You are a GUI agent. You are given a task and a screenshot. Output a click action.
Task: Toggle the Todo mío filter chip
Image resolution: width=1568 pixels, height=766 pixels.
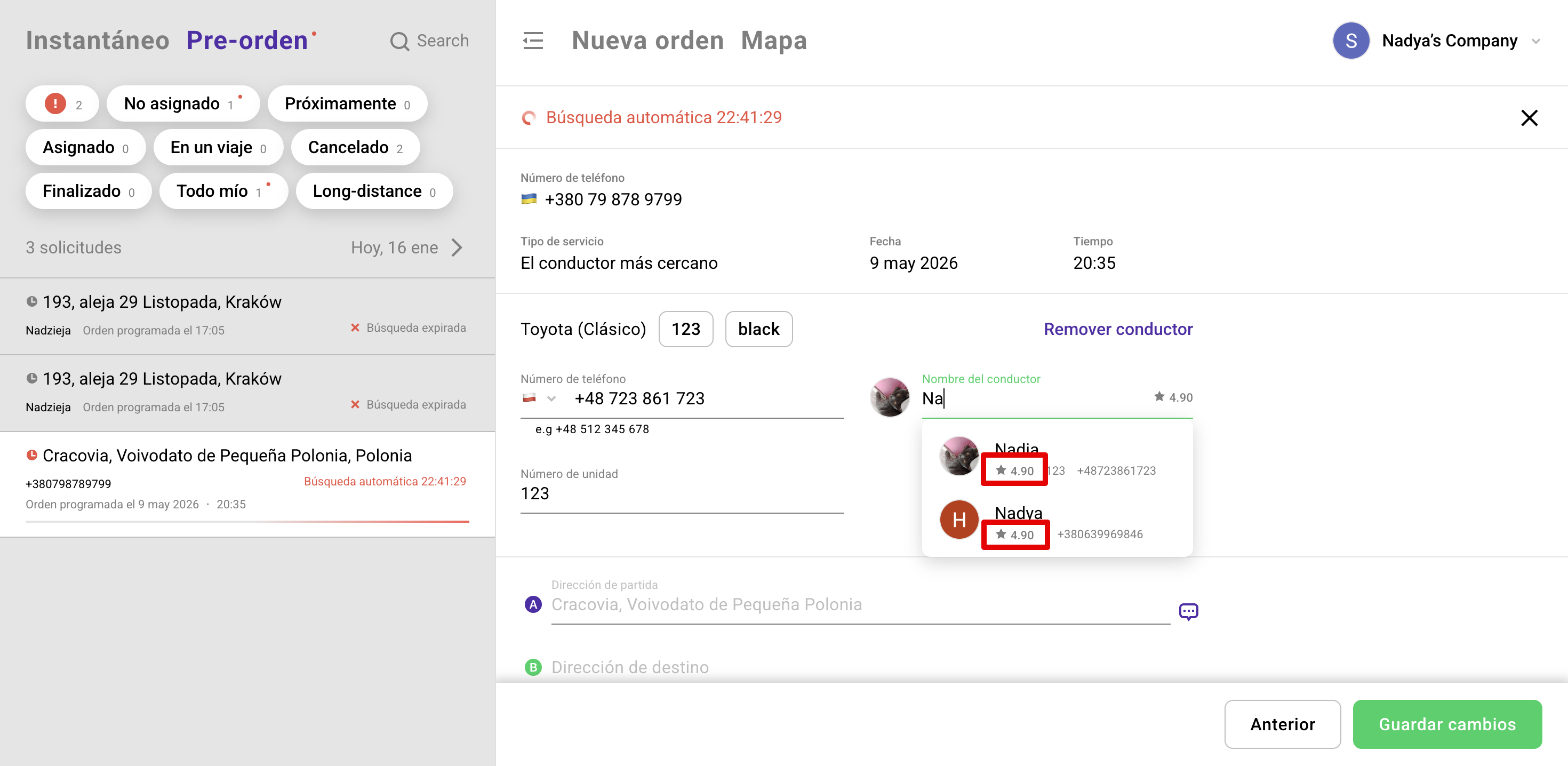coord(223,192)
